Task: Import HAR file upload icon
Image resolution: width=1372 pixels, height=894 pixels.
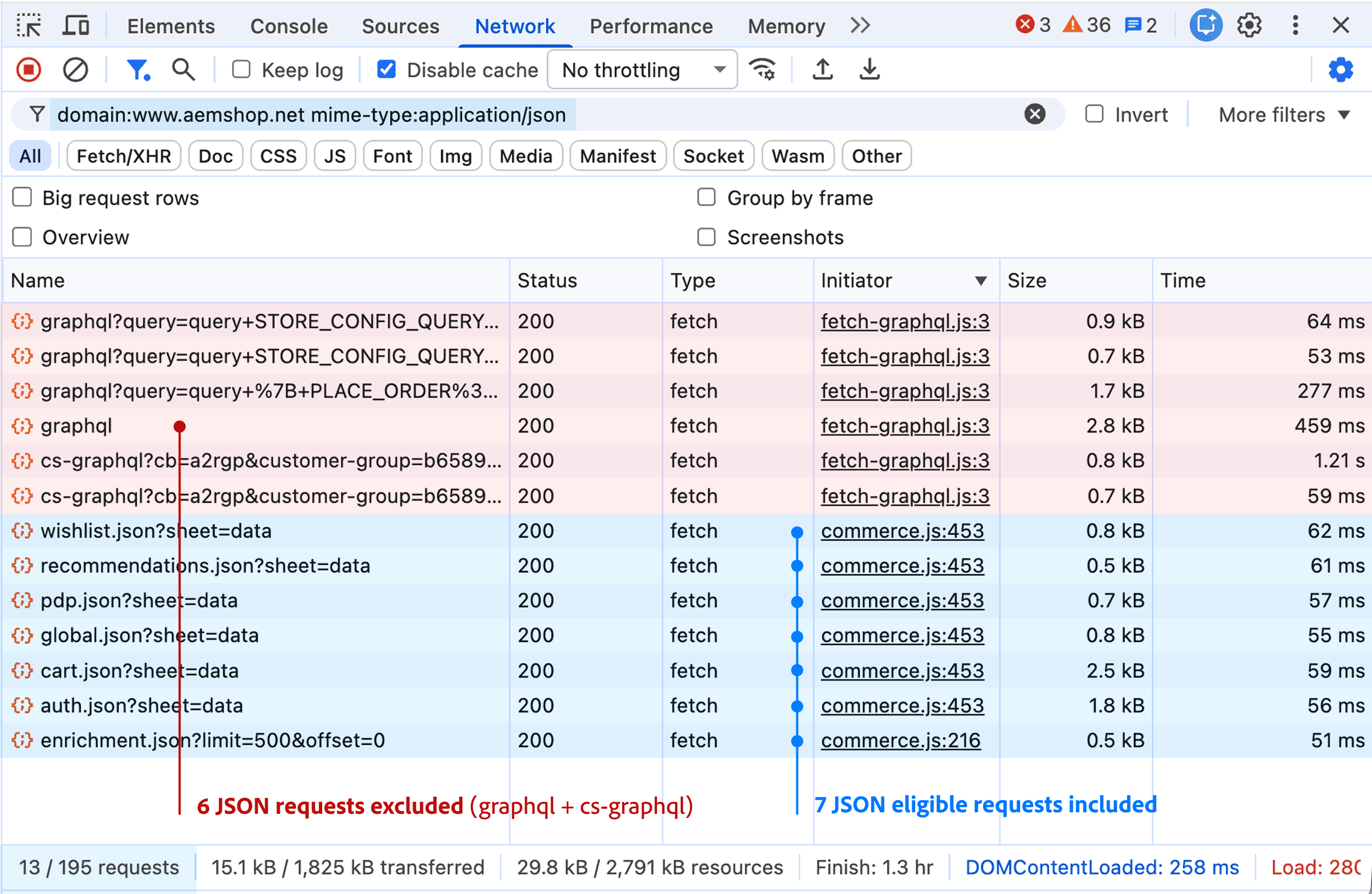Action: (x=822, y=70)
